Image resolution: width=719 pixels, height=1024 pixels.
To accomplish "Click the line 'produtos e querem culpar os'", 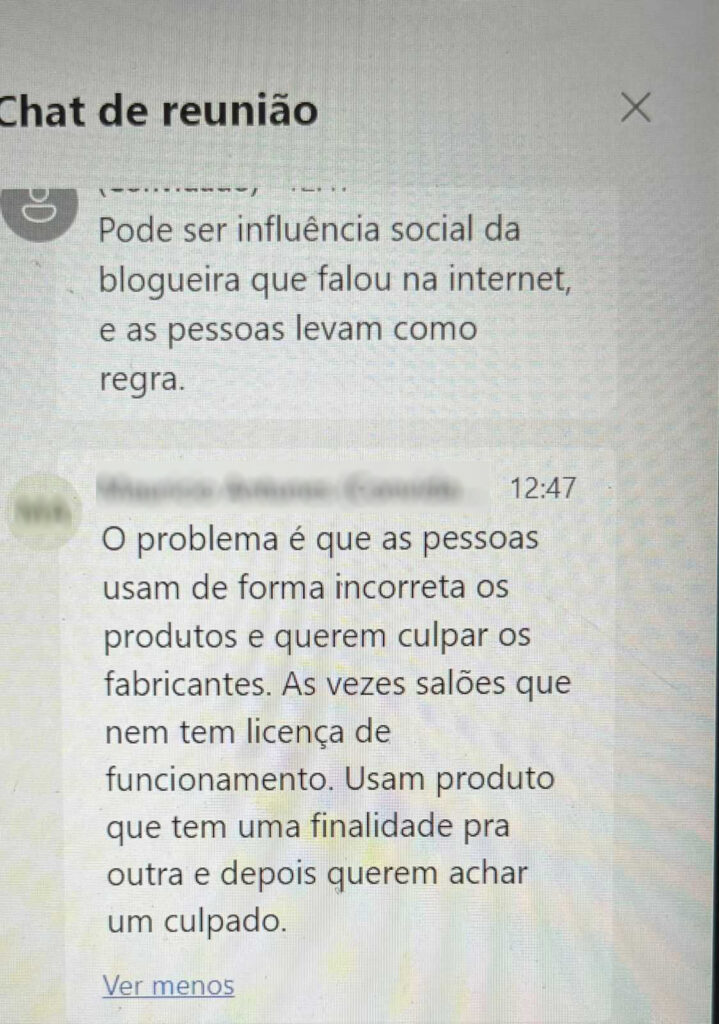I will point(317,636).
